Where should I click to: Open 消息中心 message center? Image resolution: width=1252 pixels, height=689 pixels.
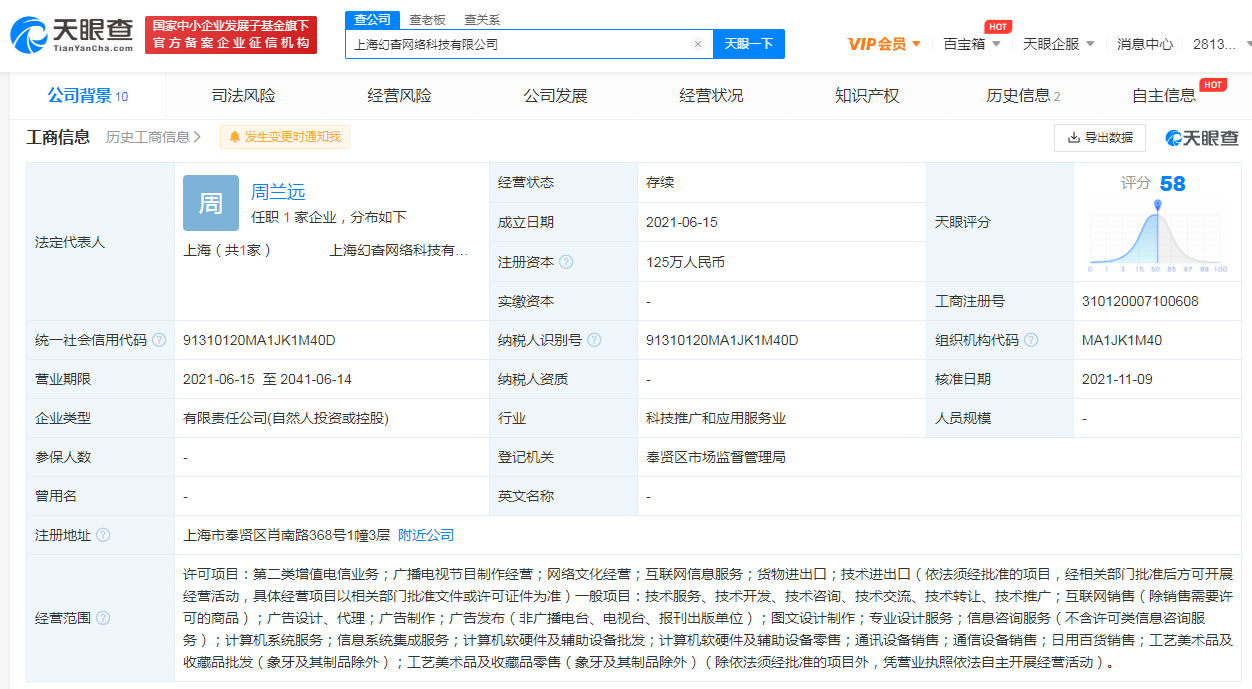pos(1145,44)
